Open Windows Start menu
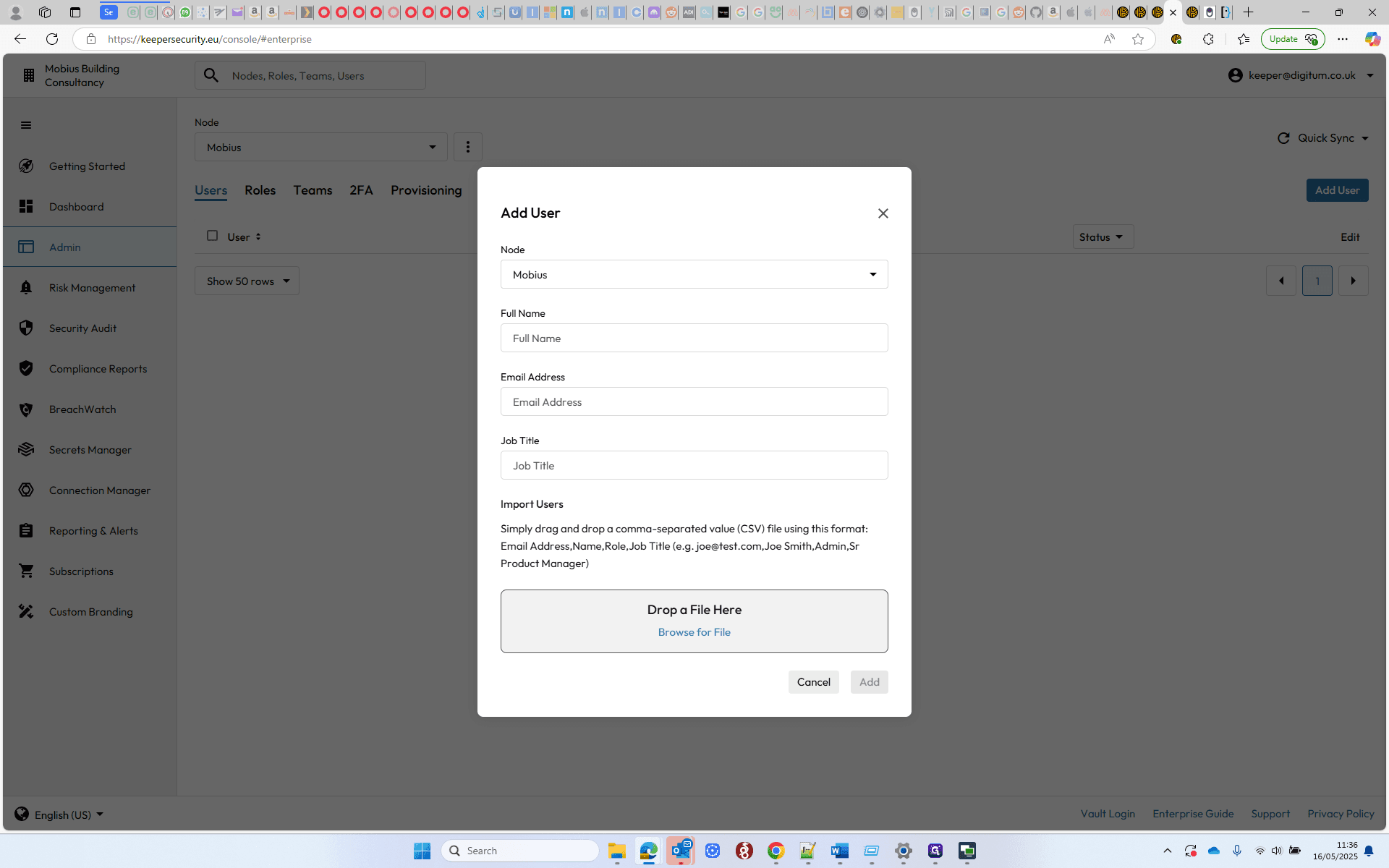The image size is (1389, 868). 422,851
